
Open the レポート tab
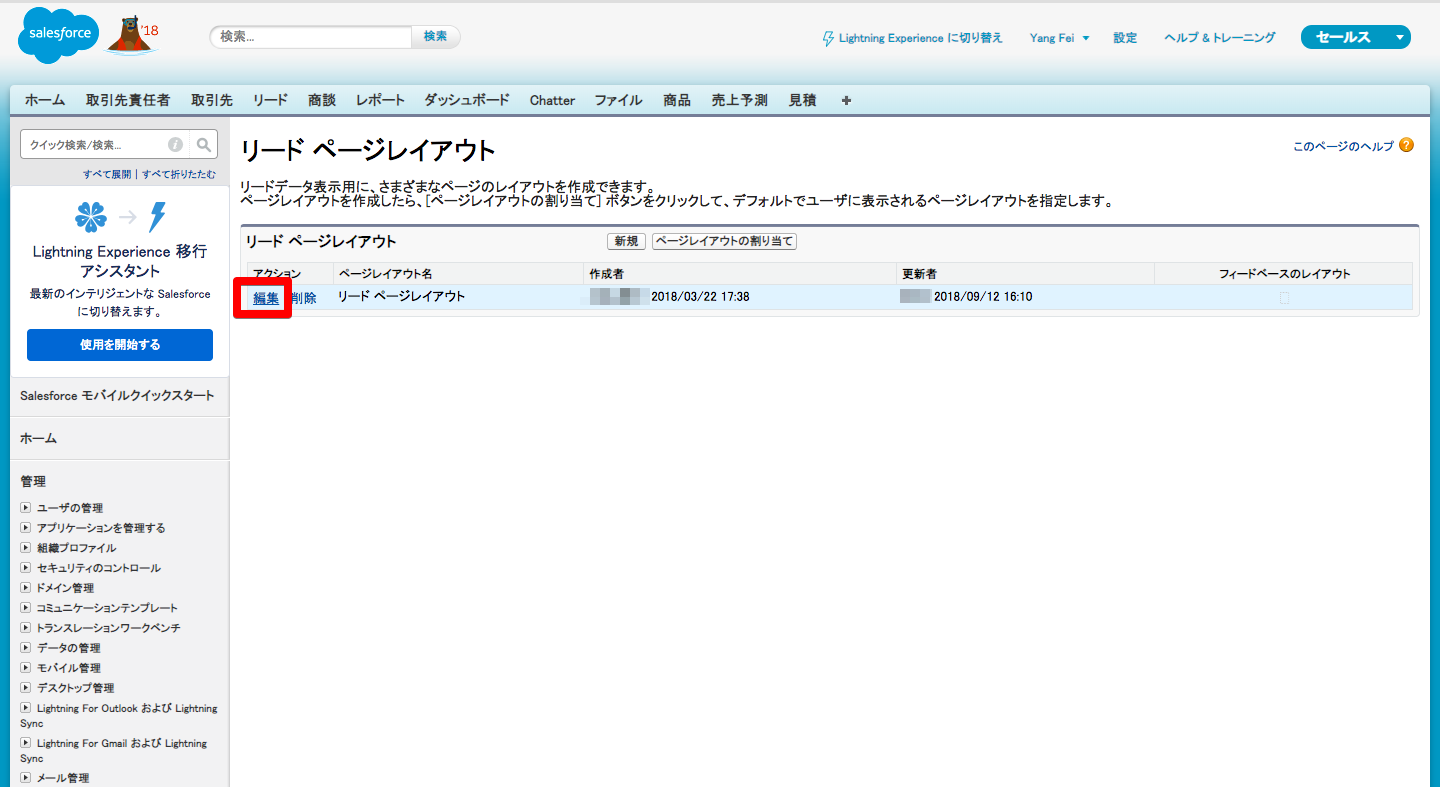tap(380, 100)
